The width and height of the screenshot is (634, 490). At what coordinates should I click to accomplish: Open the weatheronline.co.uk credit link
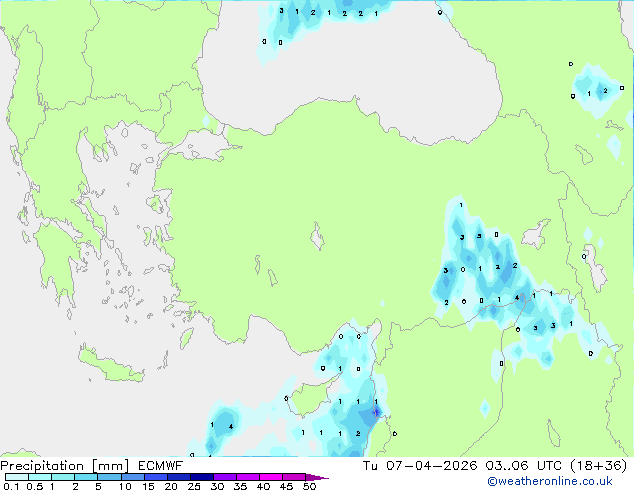550,481
